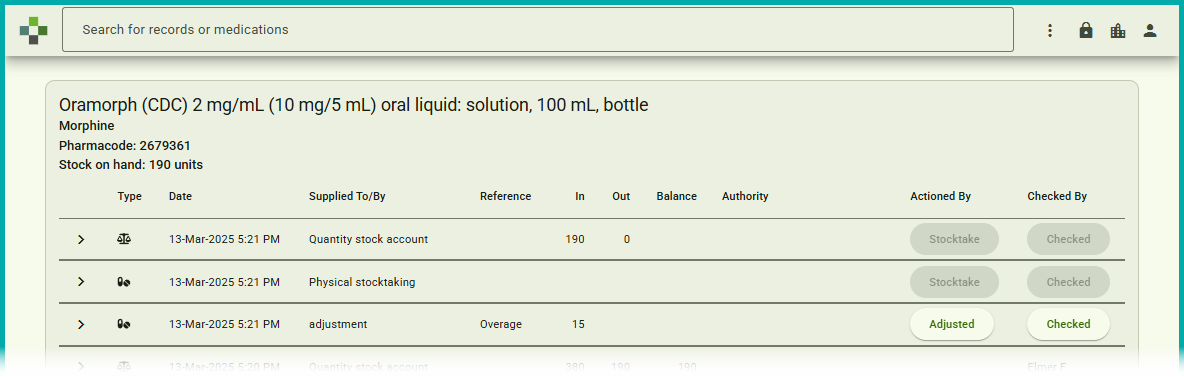Click the Balance column header
The image size is (1184, 377).
tap(677, 196)
